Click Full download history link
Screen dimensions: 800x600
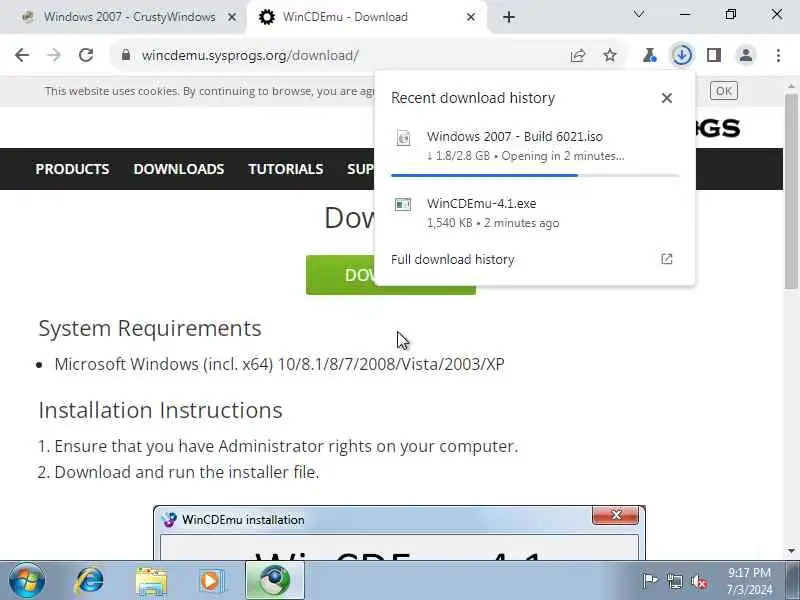pyautogui.click(x=453, y=260)
